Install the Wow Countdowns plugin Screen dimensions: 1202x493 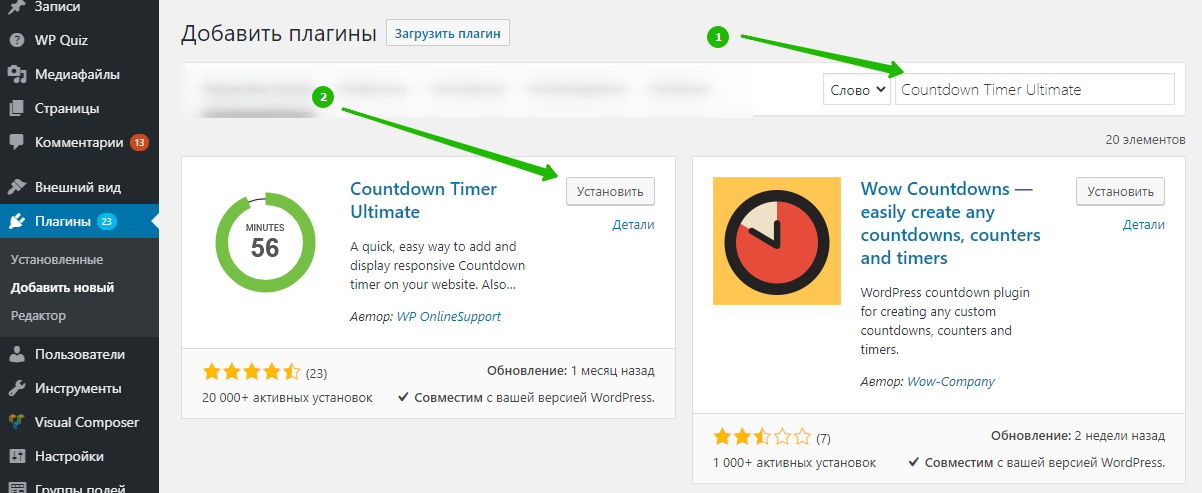coord(1121,191)
